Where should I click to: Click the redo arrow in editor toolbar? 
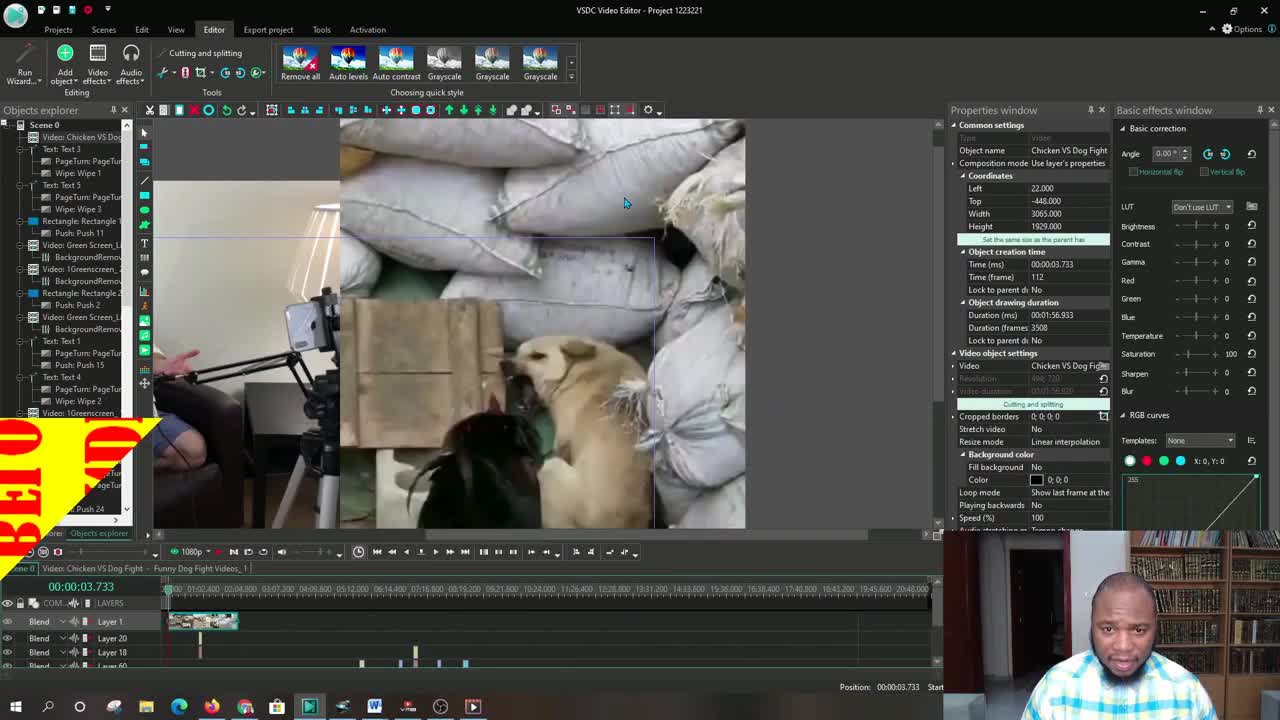pyautogui.click(x=241, y=110)
